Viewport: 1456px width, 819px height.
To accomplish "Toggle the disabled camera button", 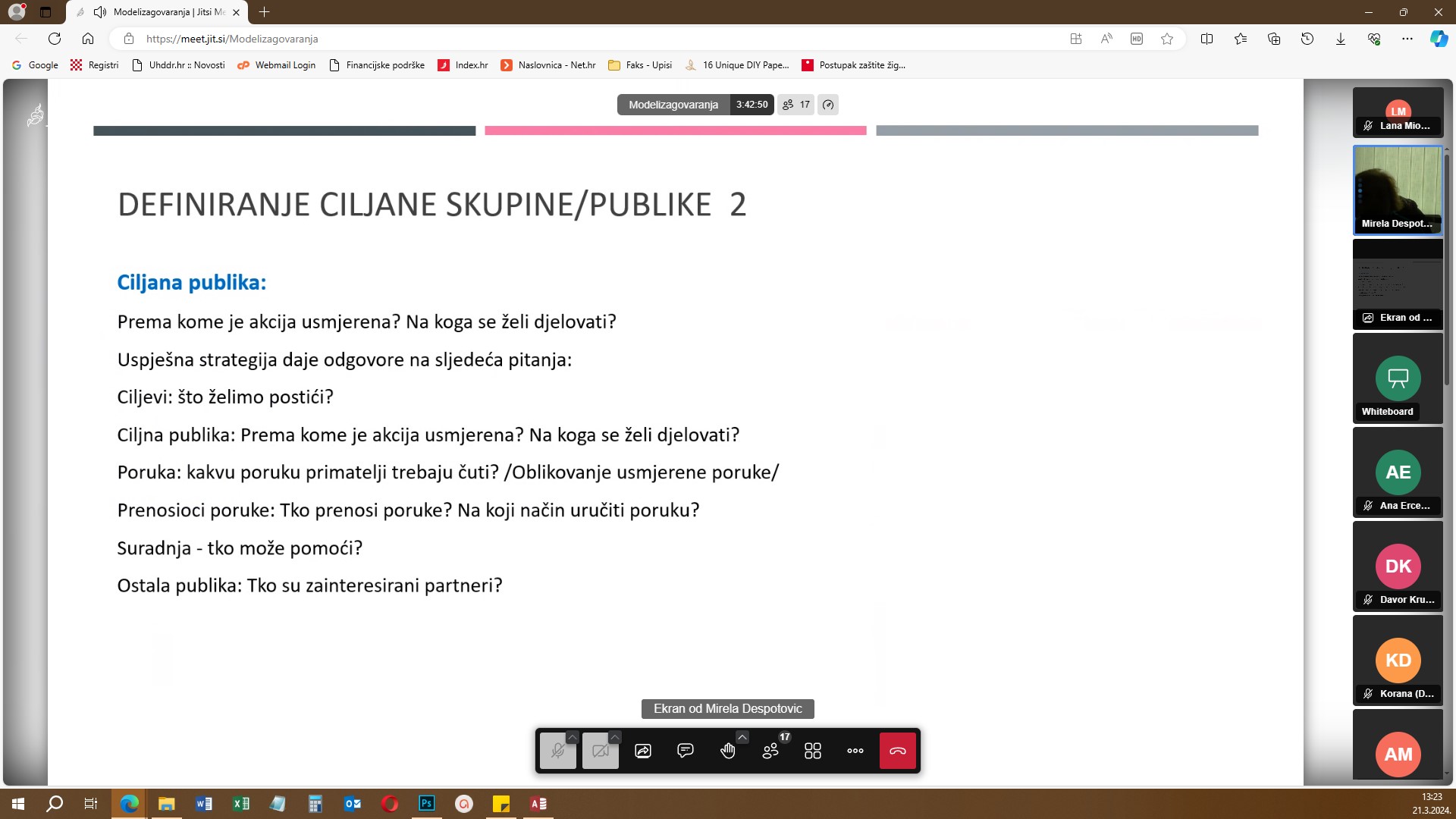I will (x=600, y=751).
